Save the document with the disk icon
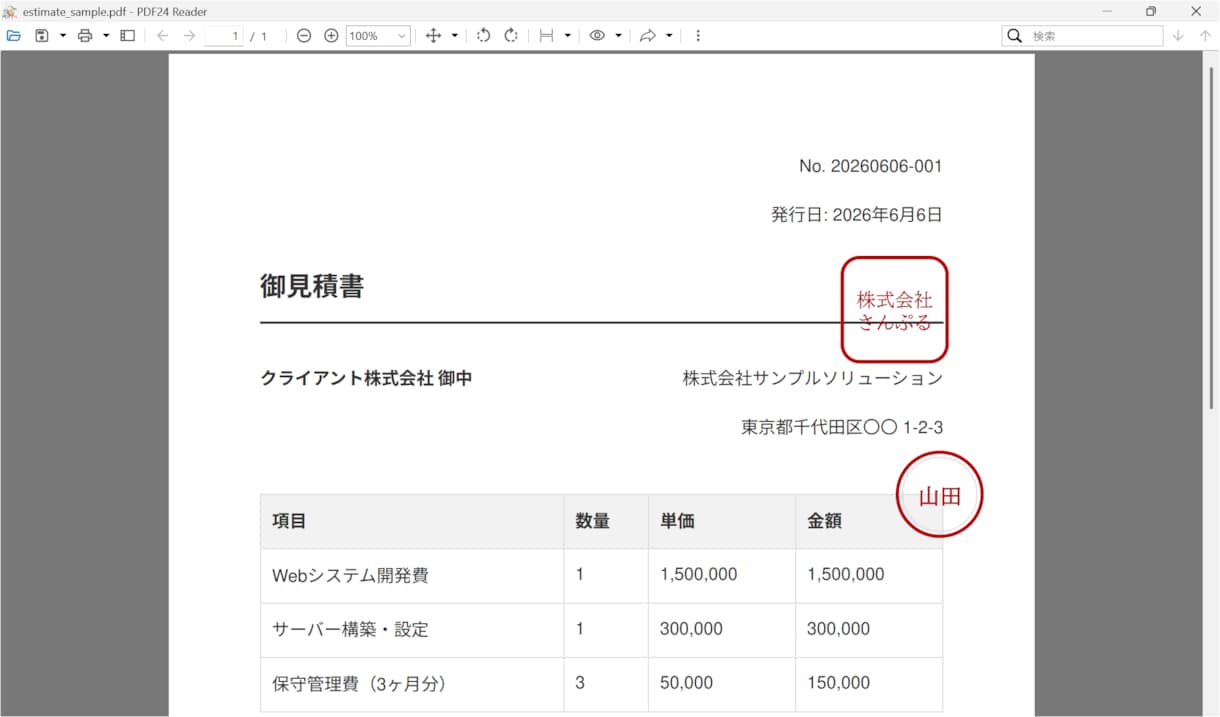The height and width of the screenshot is (717, 1220). coord(41,35)
